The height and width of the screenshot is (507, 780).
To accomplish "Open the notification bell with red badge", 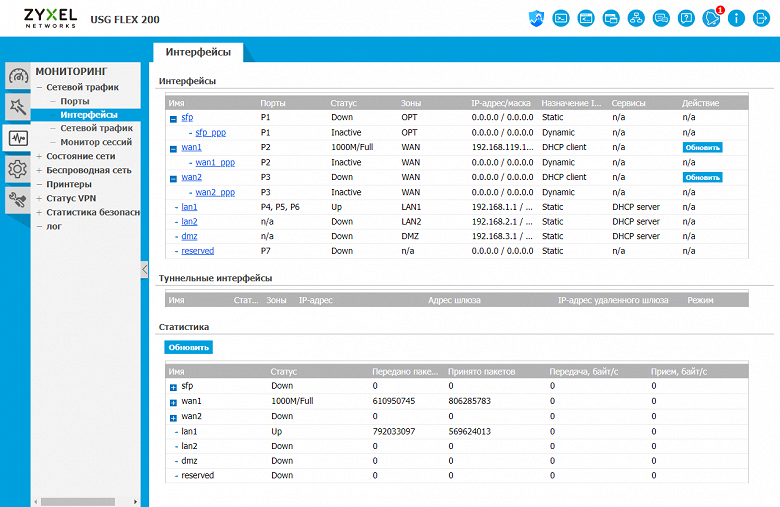I will (712, 18).
